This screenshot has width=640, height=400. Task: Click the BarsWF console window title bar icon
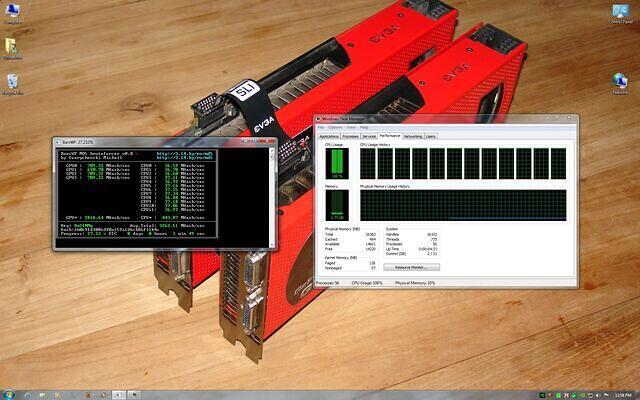58,142
